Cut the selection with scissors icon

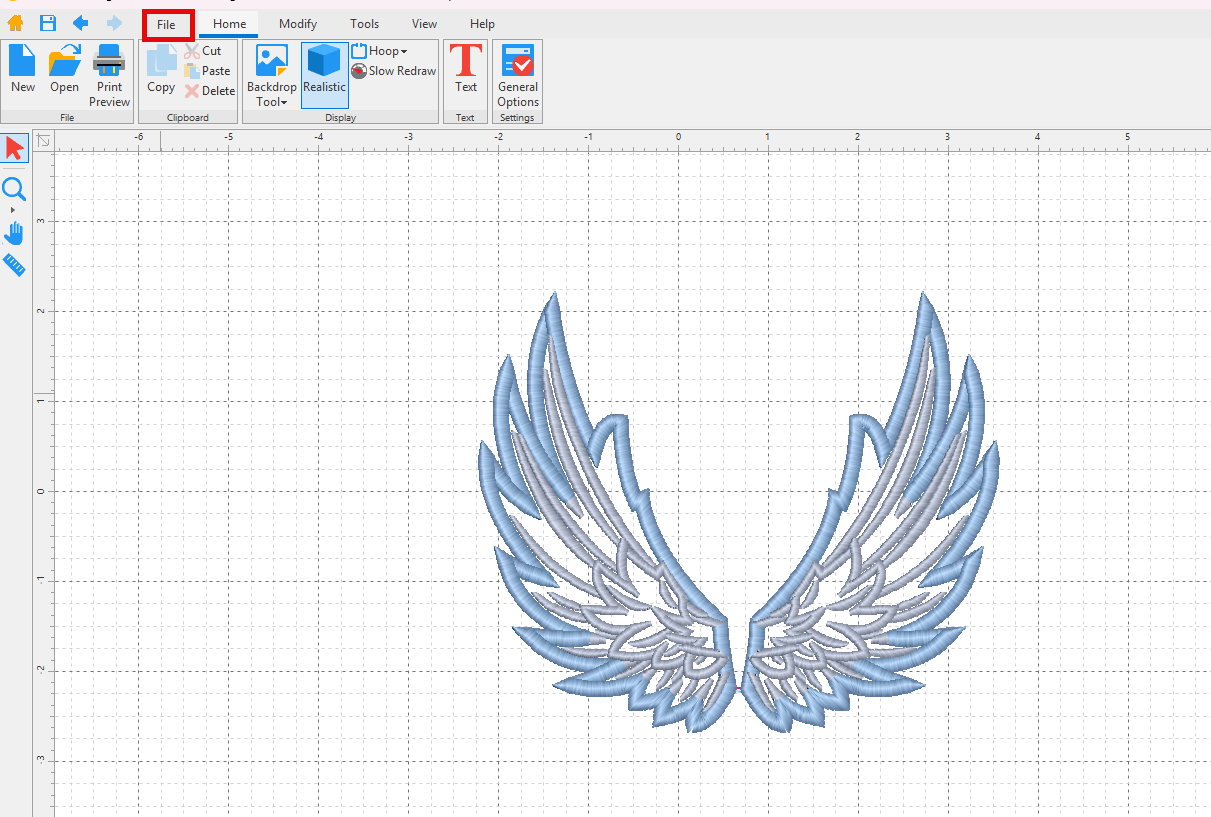coord(203,51)
